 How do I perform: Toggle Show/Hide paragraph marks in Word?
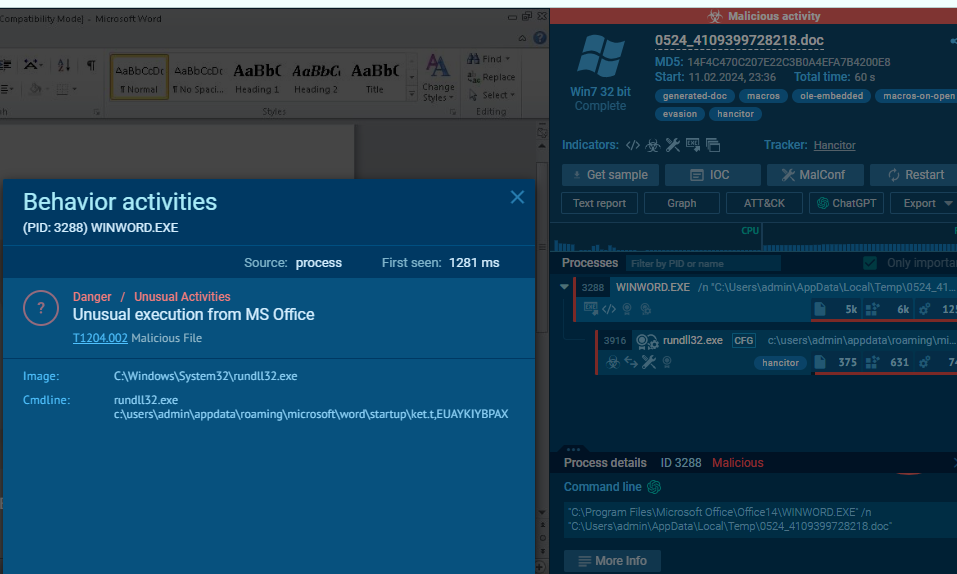point(91,65)
